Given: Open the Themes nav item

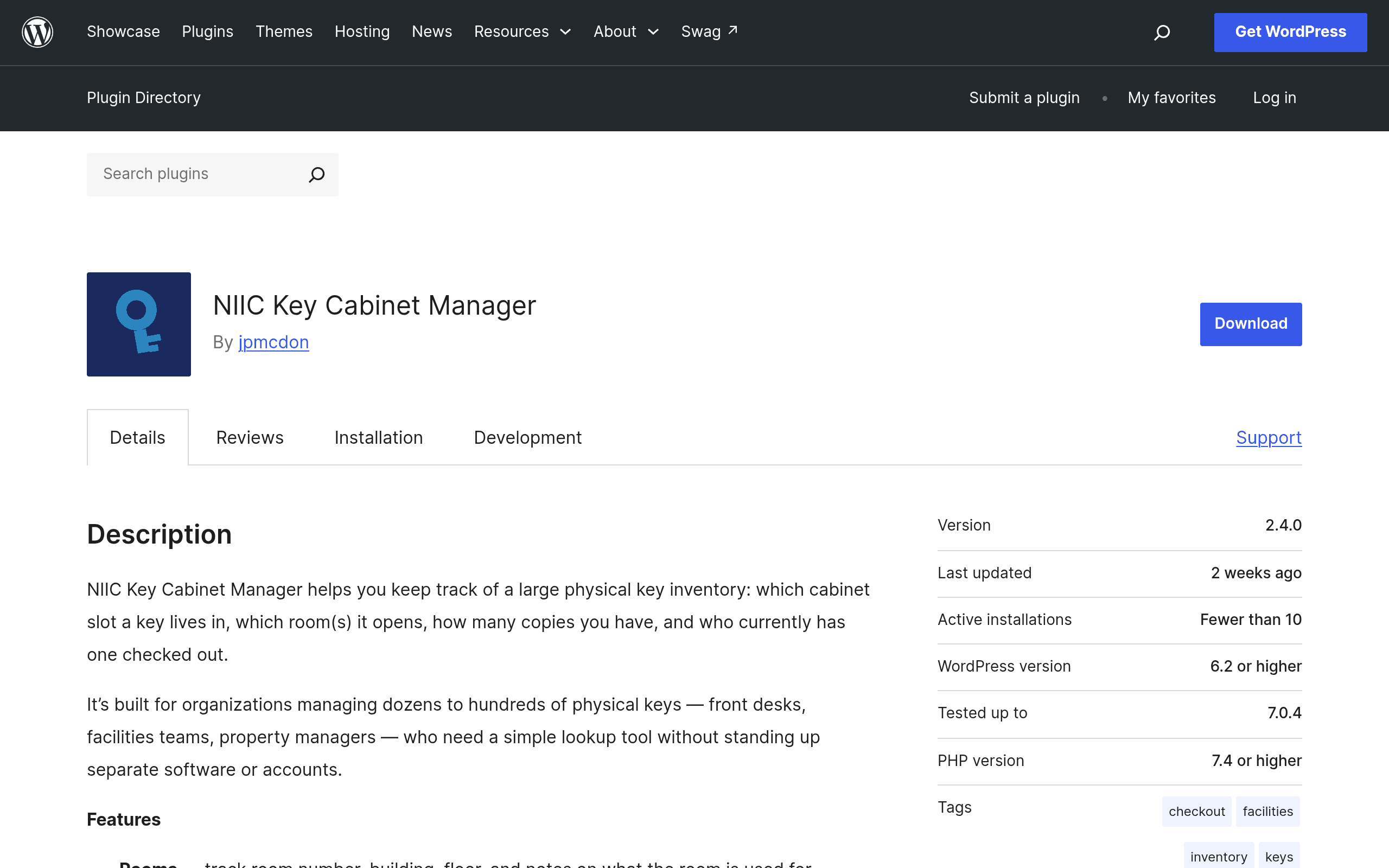Looking at the screenshot, I should pos(284,31).
